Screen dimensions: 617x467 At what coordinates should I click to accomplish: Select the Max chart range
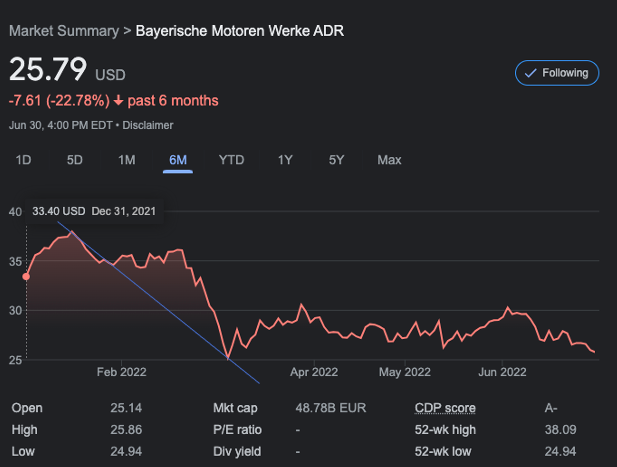389,160
